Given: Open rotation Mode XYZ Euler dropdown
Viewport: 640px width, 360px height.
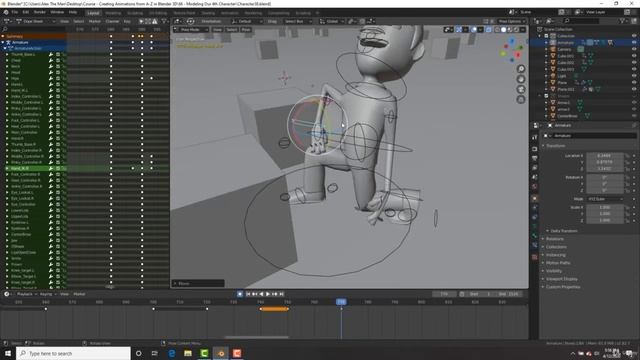Looking at the screenshot, I should pyautogui.click(x=604, y=199).
